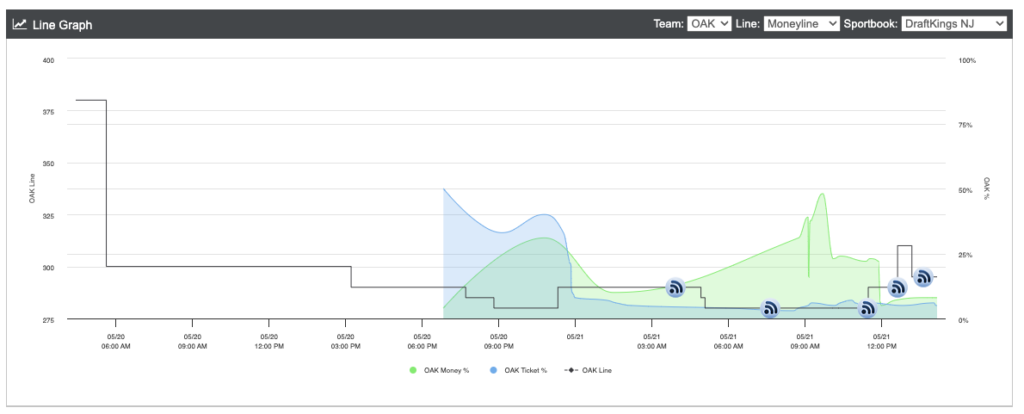The height and width of the screenshot is (414, 1024).
Task: Open the news feed marker near 03:00 AM
Action: pyautogui.click(x=675, y=287)
